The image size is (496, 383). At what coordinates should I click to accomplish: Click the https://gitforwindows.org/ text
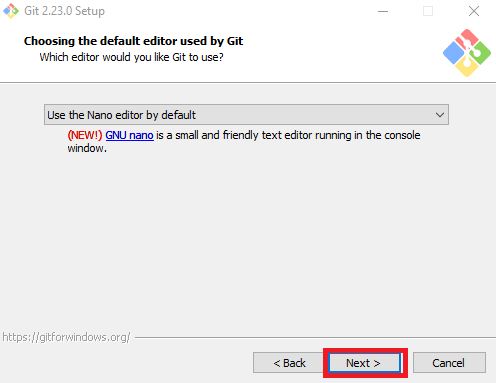[x=66, y=337]
